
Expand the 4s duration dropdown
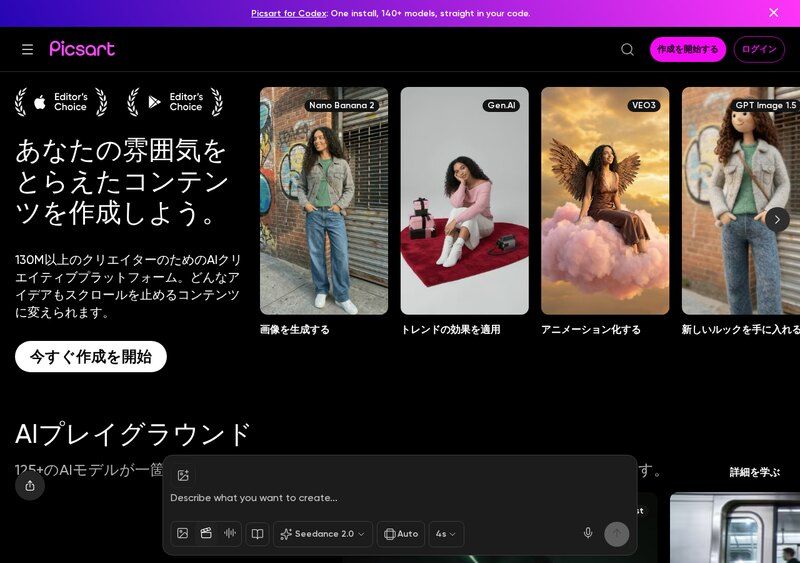[446, 534]
